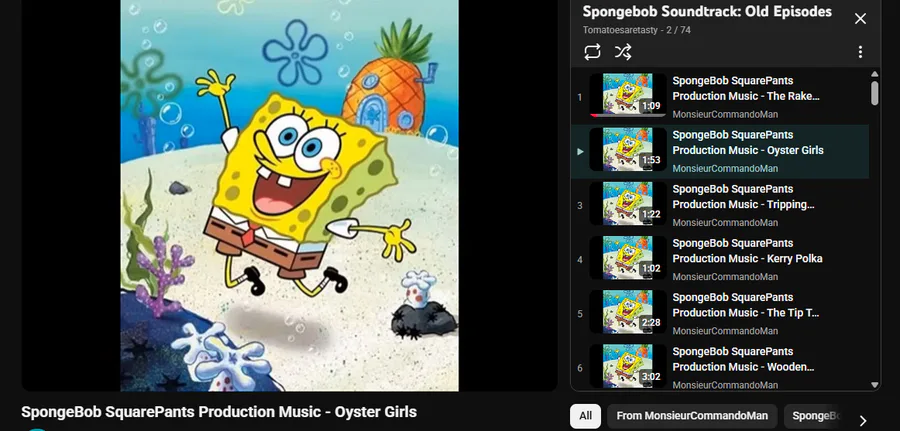Open playlist three-dot options menu

(860, 52)
